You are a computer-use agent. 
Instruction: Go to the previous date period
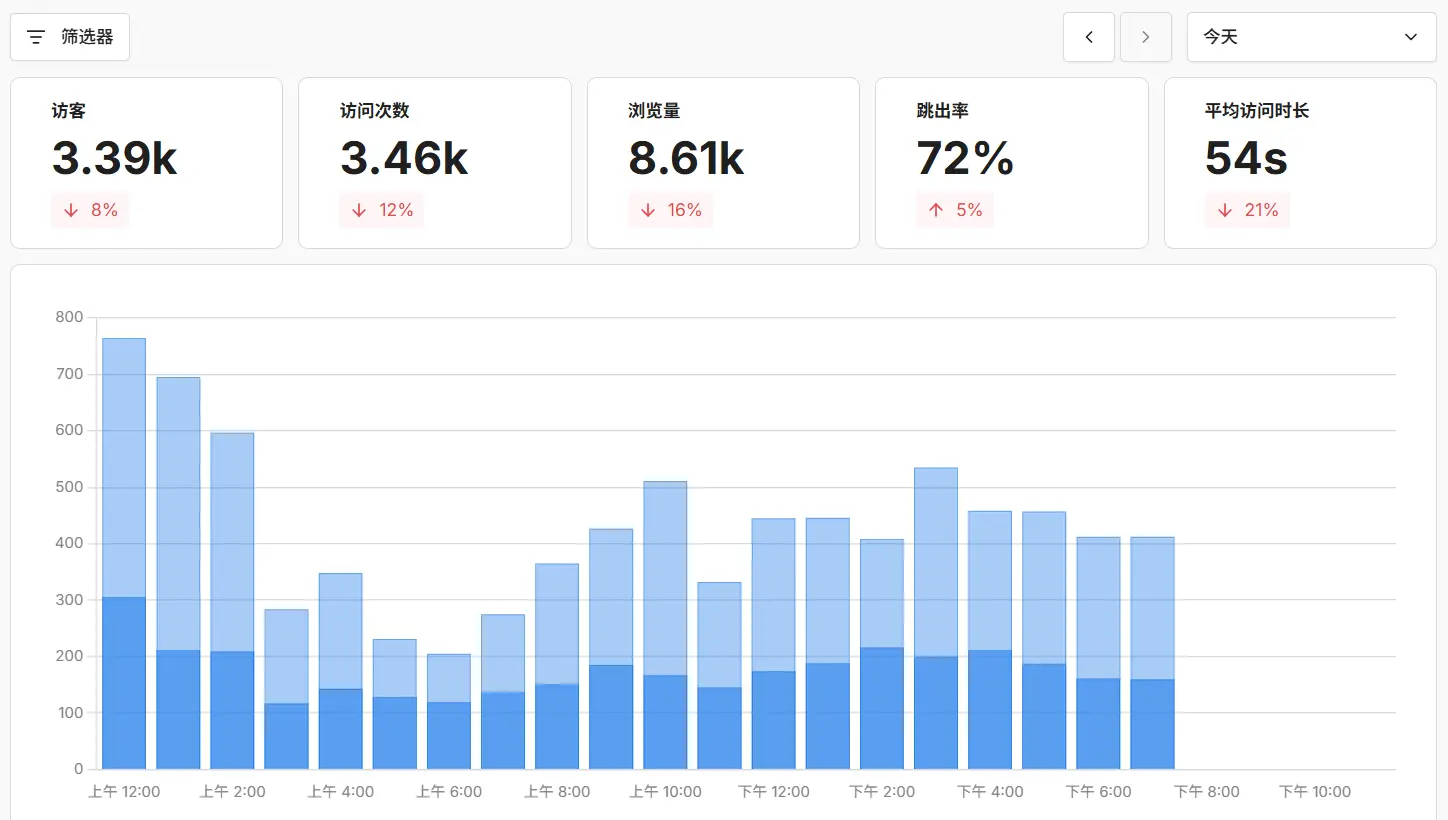click(1089, 37)
